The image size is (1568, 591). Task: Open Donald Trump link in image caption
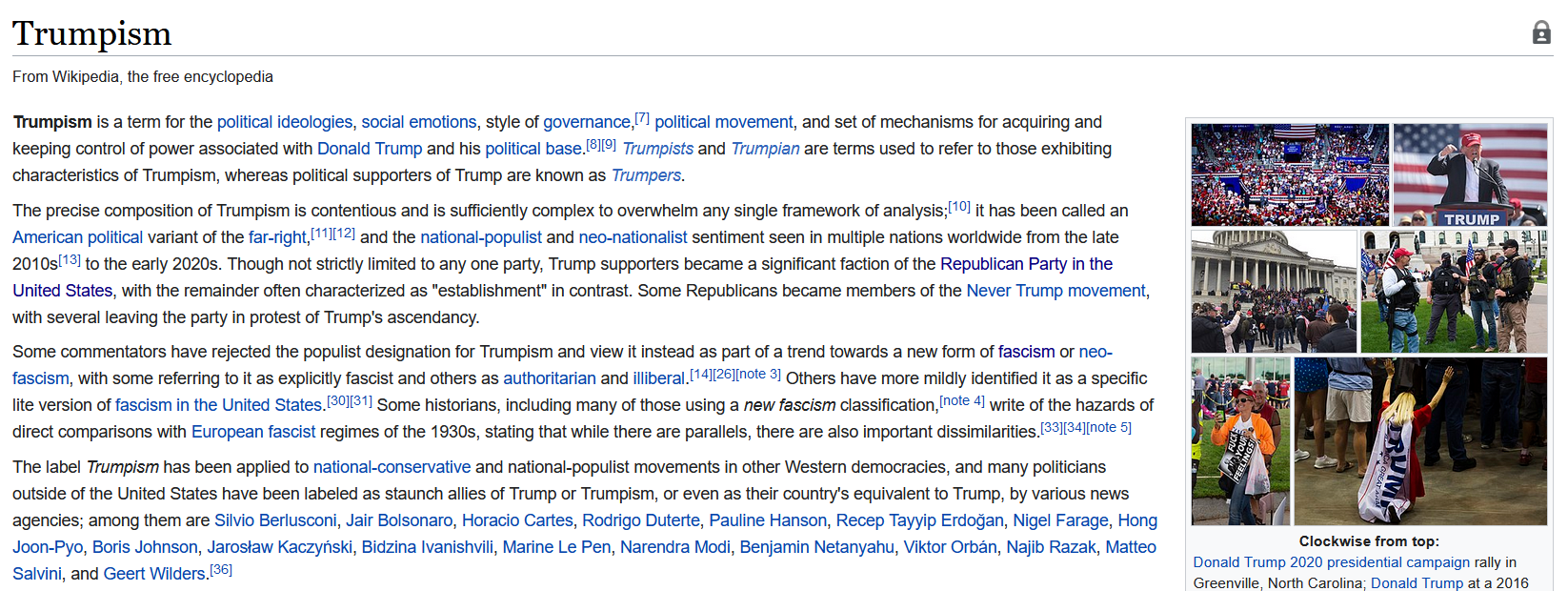[1417, 583]
